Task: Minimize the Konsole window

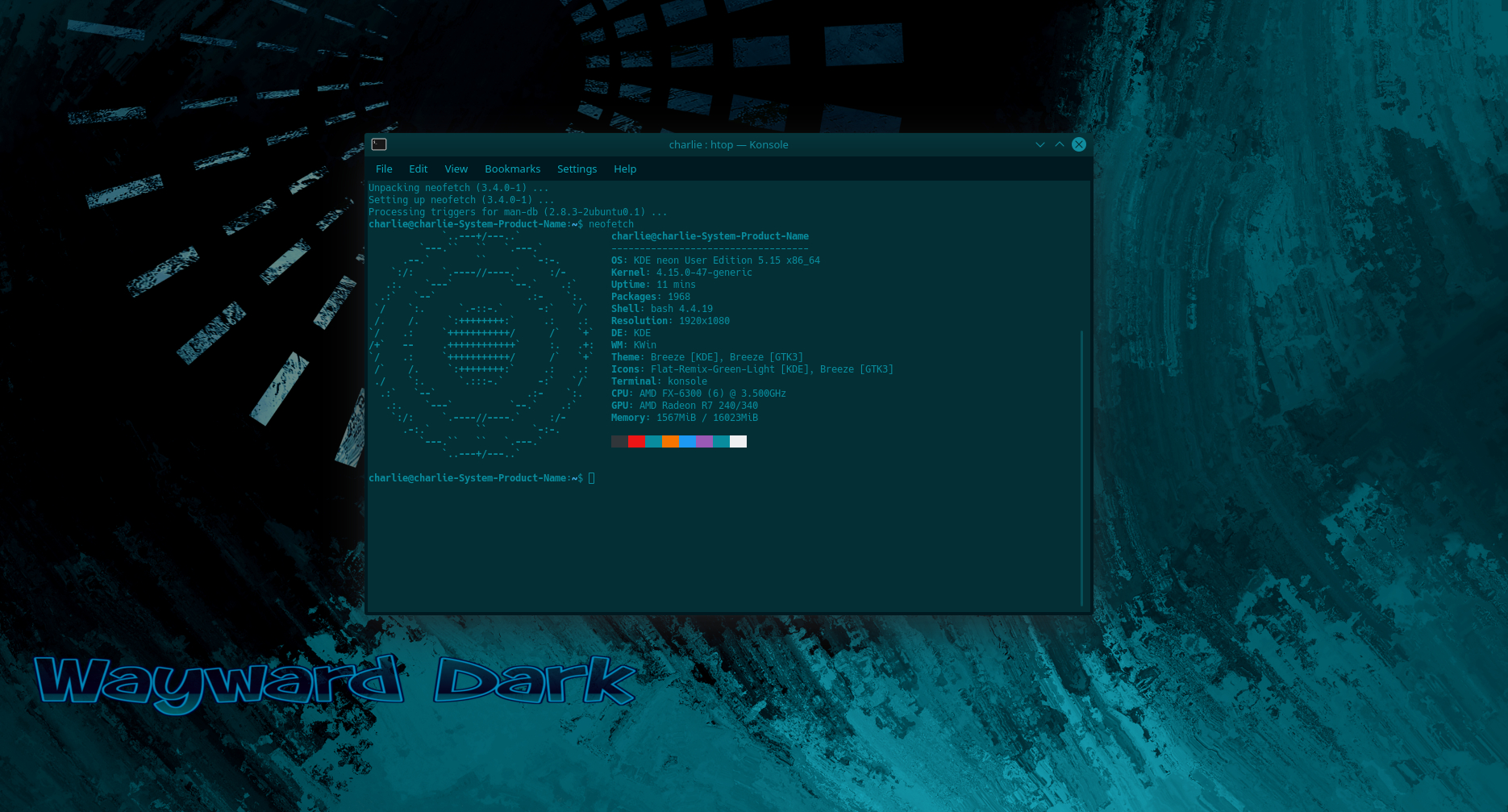Action: (x=1040, y=144)
